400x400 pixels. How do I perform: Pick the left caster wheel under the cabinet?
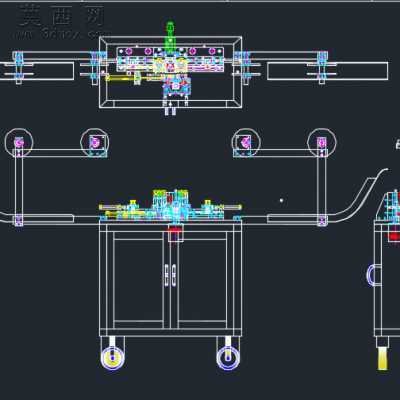tap(113, 358)
